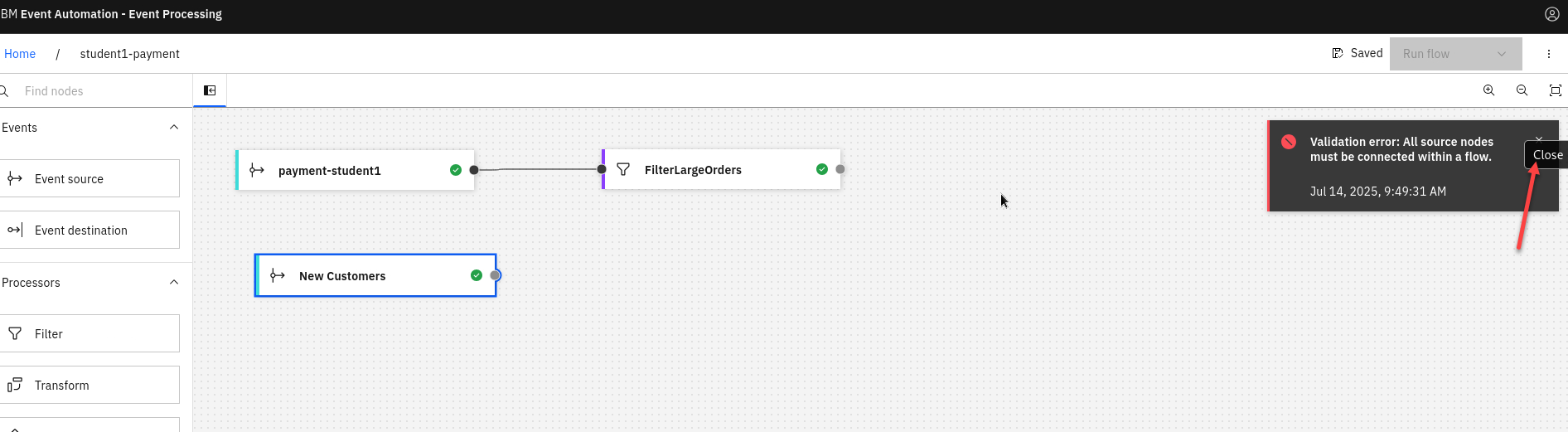1568x432 pixels.
Task: Click the Find nodes search field
Action: coord(99,91)
